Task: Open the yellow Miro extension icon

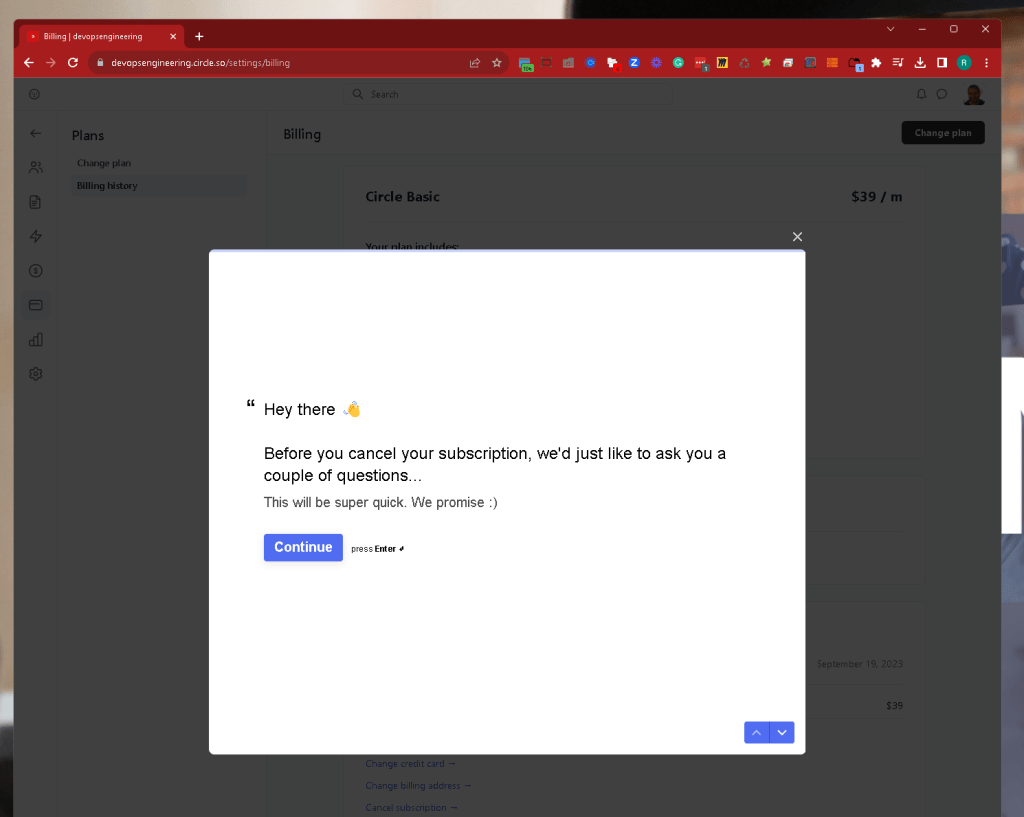Action: click(722, 63)
